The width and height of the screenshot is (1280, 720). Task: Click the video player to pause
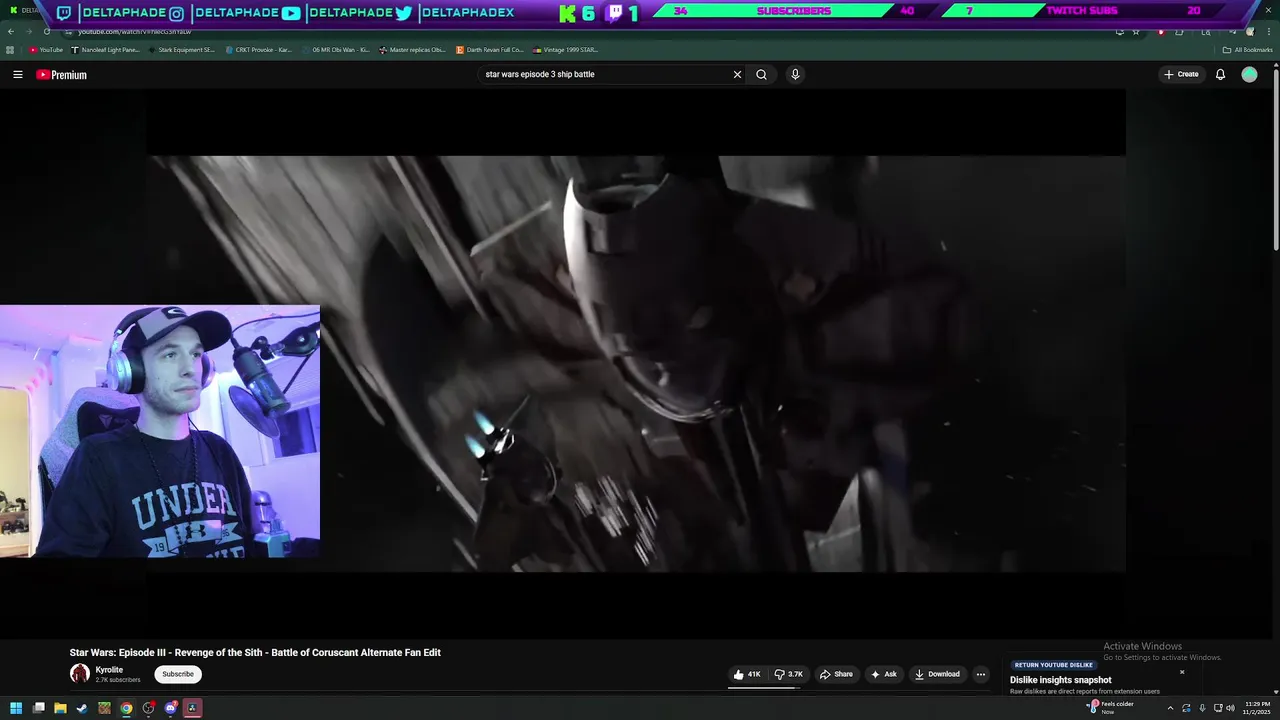tap(636, 364)
